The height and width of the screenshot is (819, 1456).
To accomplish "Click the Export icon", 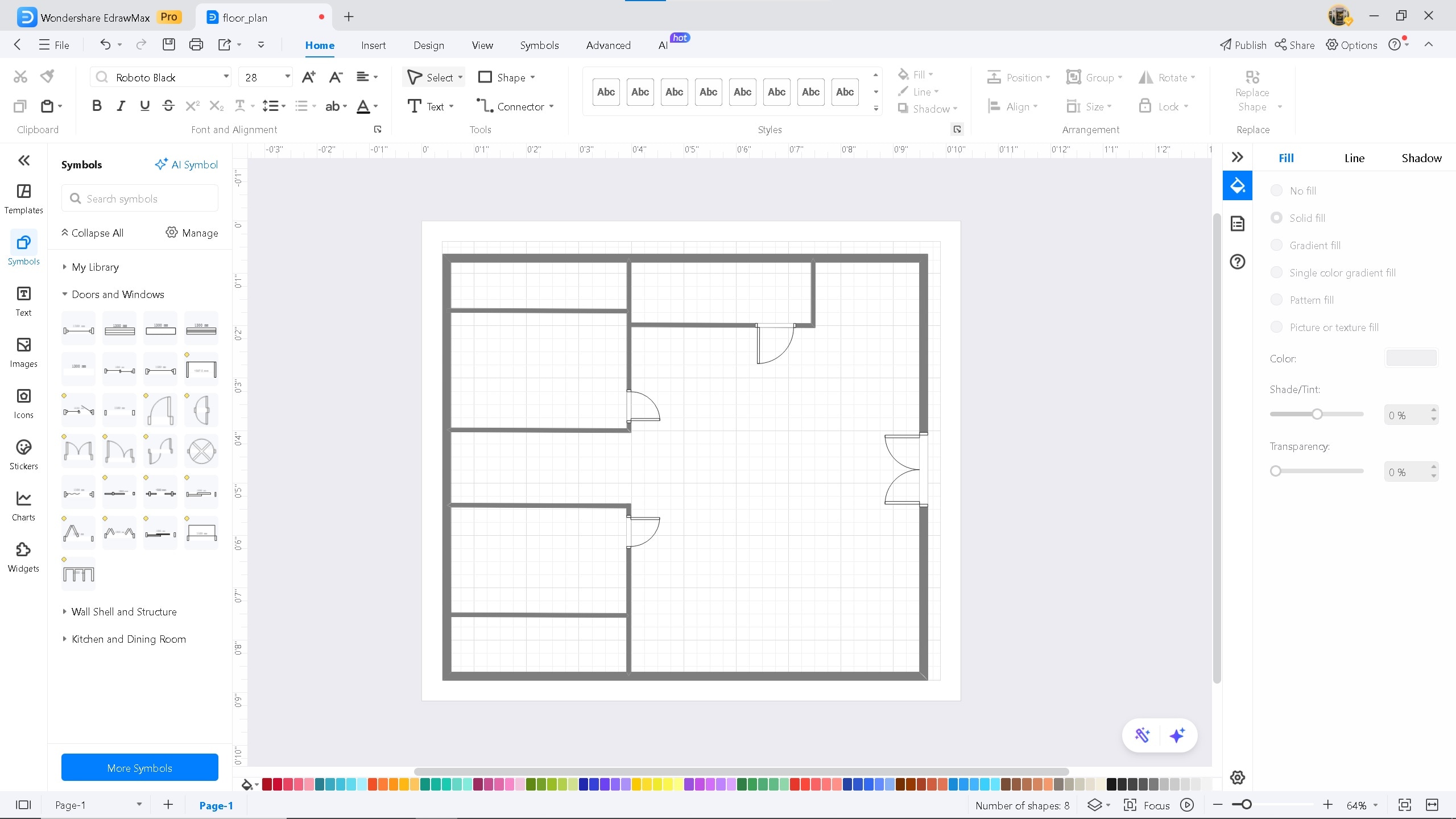I will point(225,44).
